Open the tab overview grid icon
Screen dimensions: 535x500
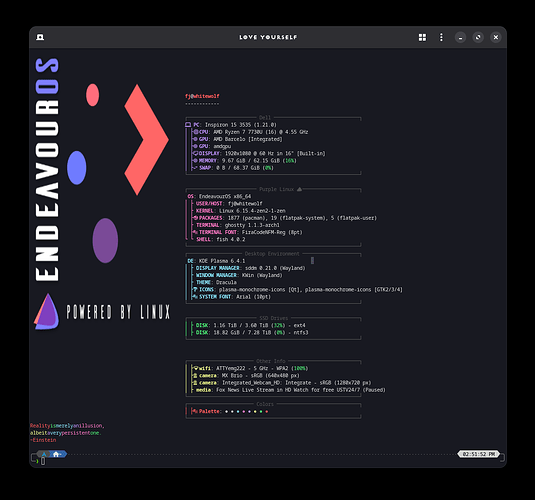pyautogui.click(x=422, y=37)
